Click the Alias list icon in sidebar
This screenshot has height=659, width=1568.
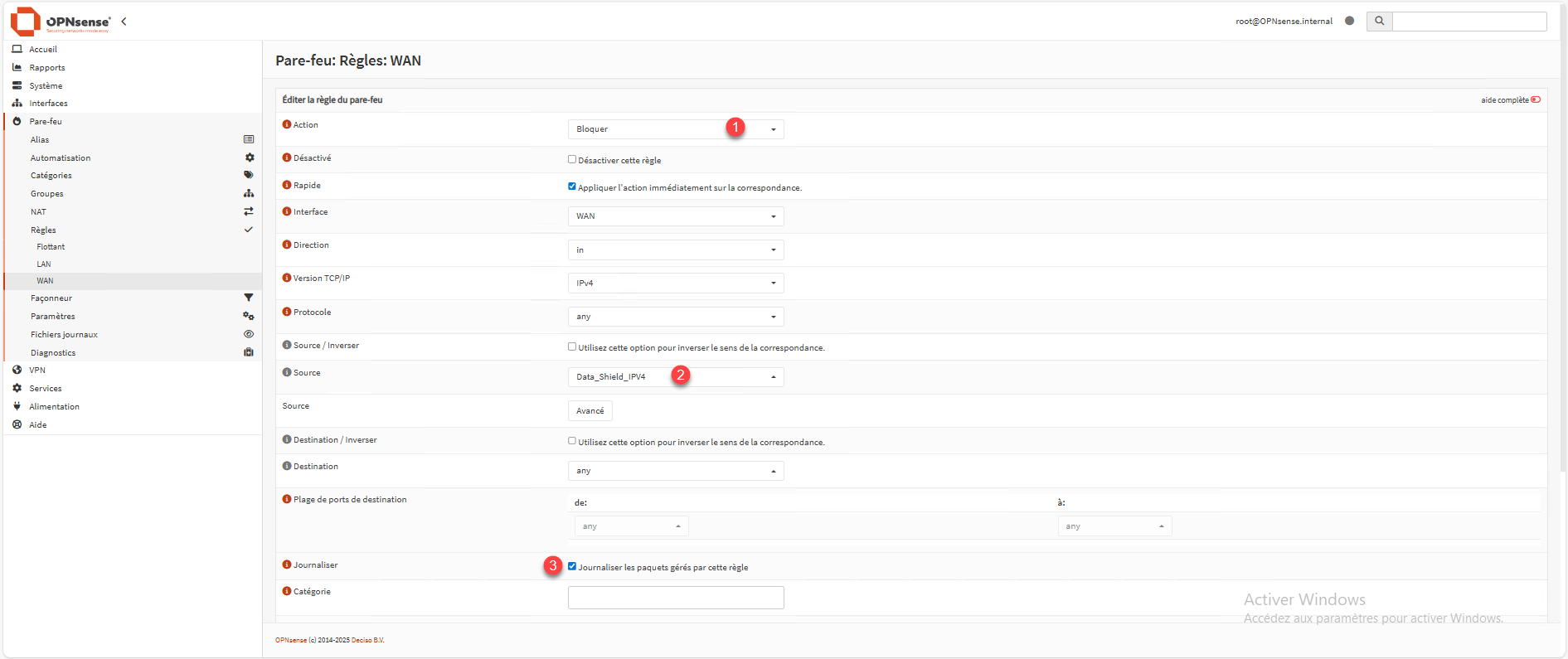point(249,139)
